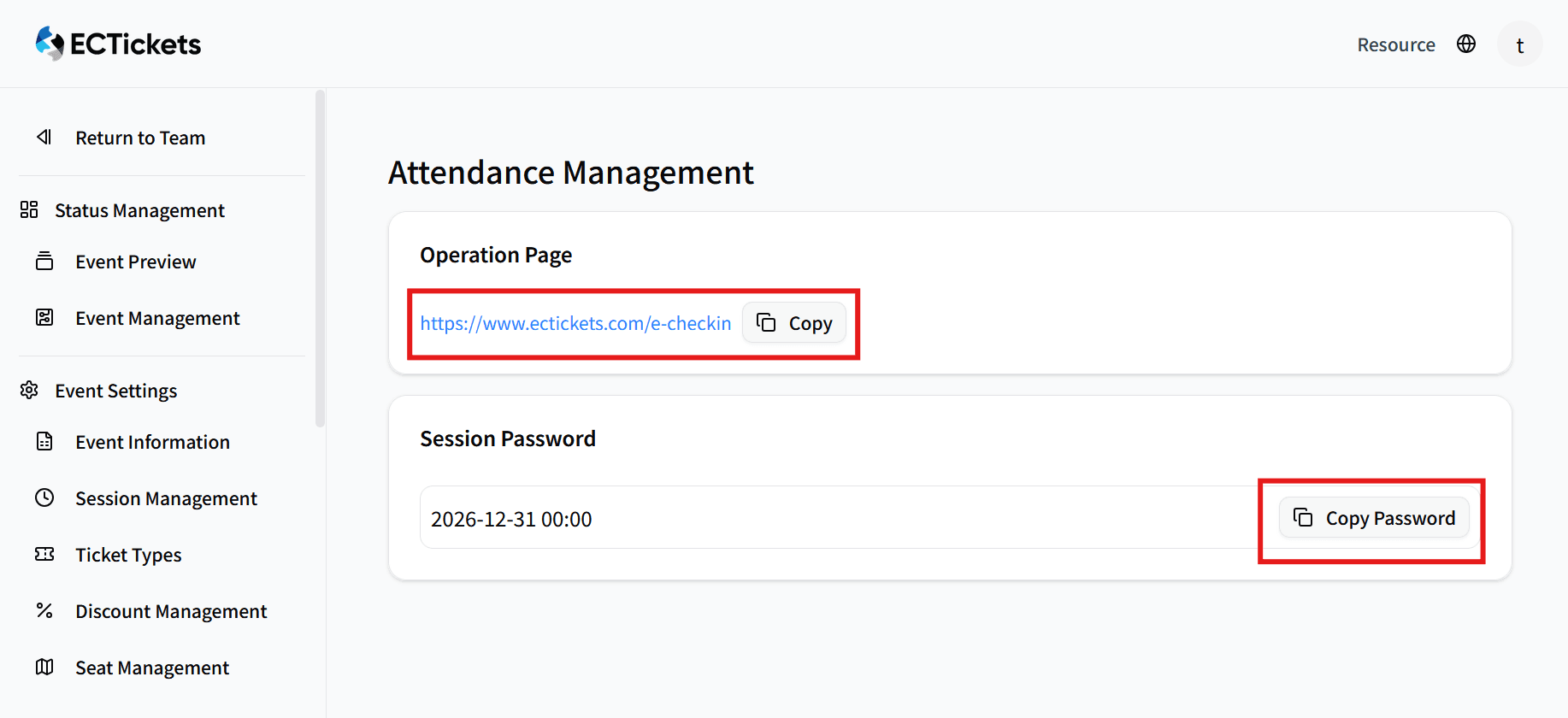The image size is (1568, 718).
Task: Copy the operation page link
Action: click(794, 322)
